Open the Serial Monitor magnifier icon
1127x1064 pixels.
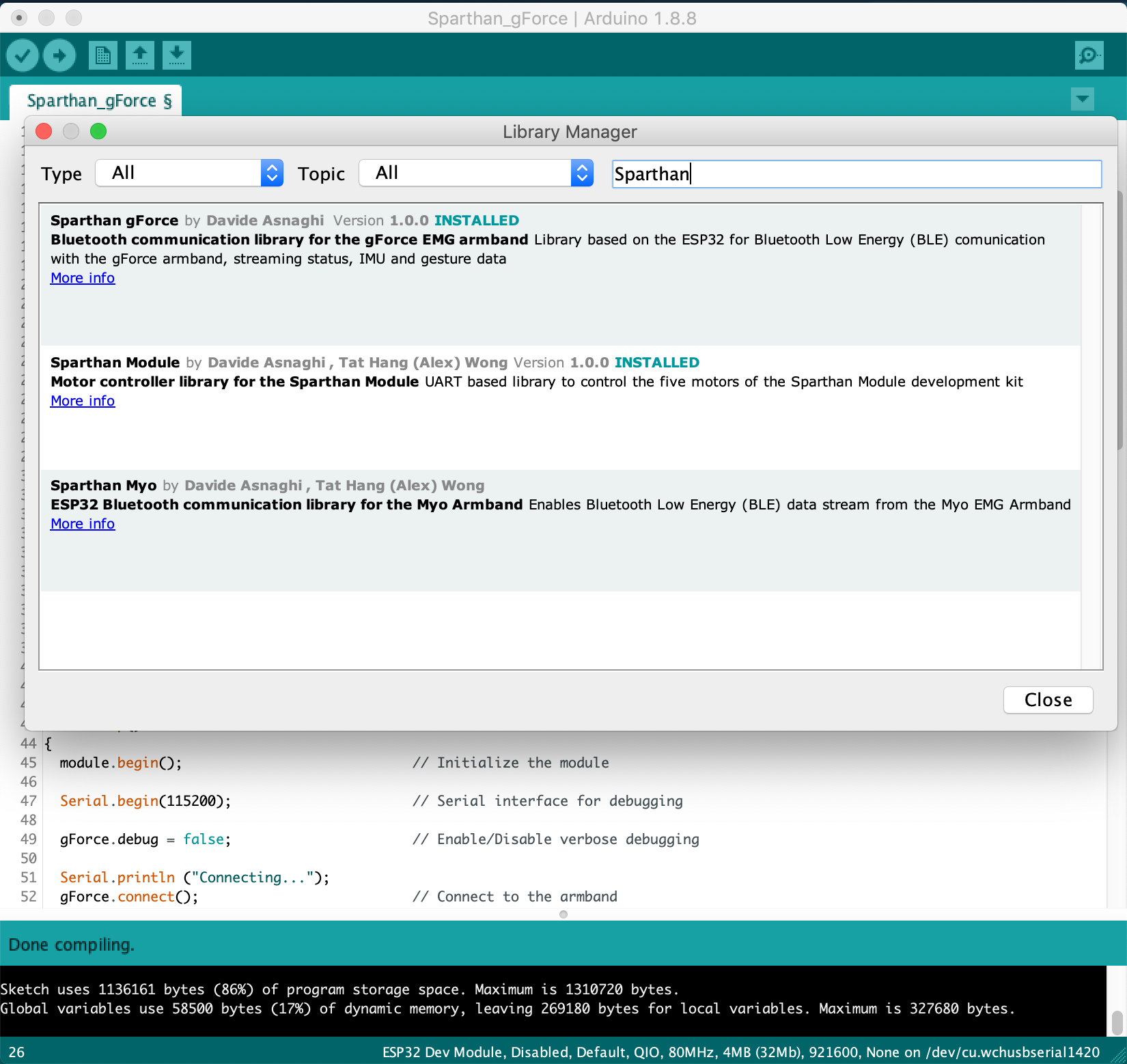1089,55
